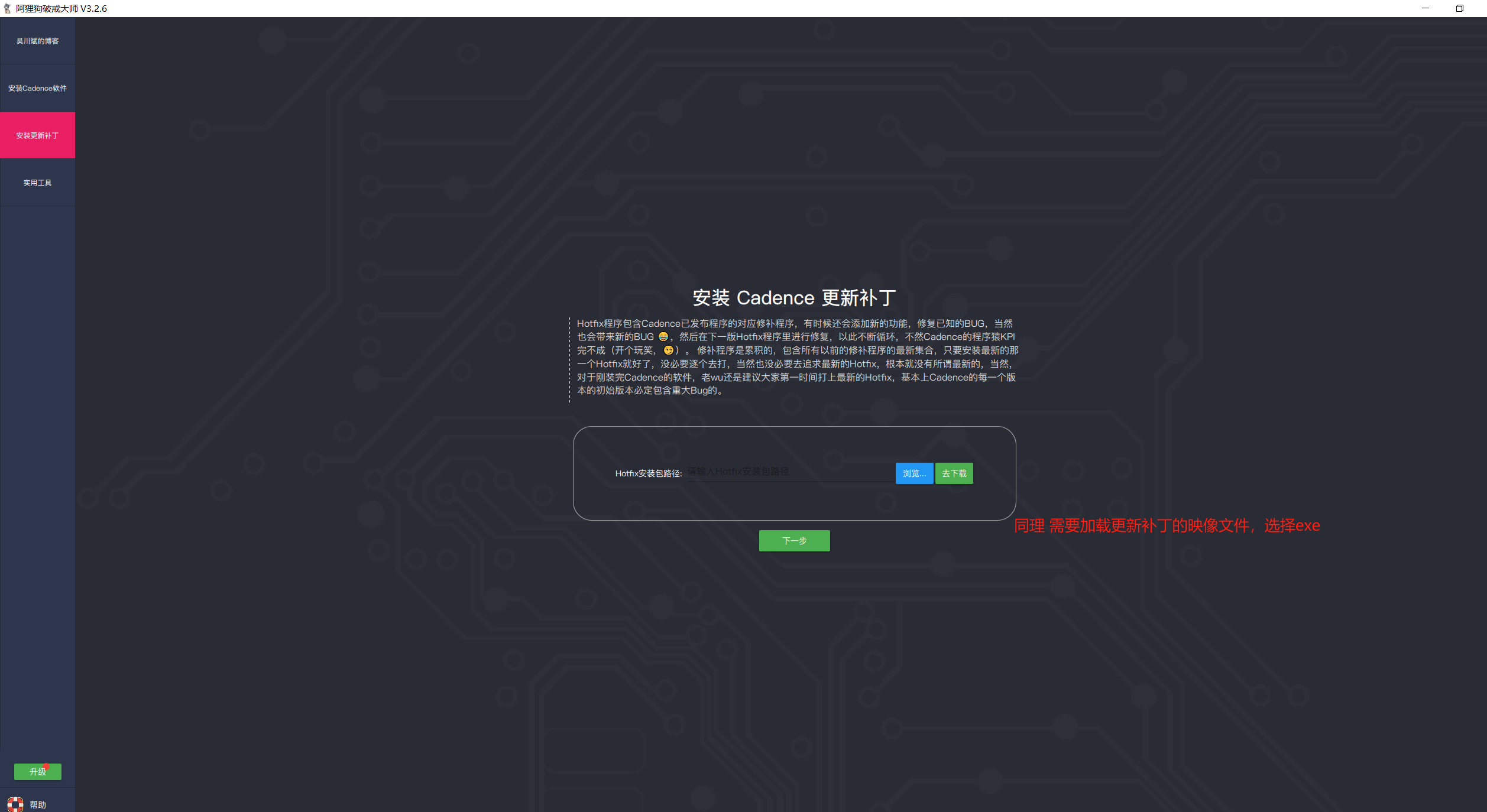The width and height of the screenshot is (1487, 812).
Task: Select the 安装Cadence软件 sidebar tab
Action: click(x=37, y=88)
